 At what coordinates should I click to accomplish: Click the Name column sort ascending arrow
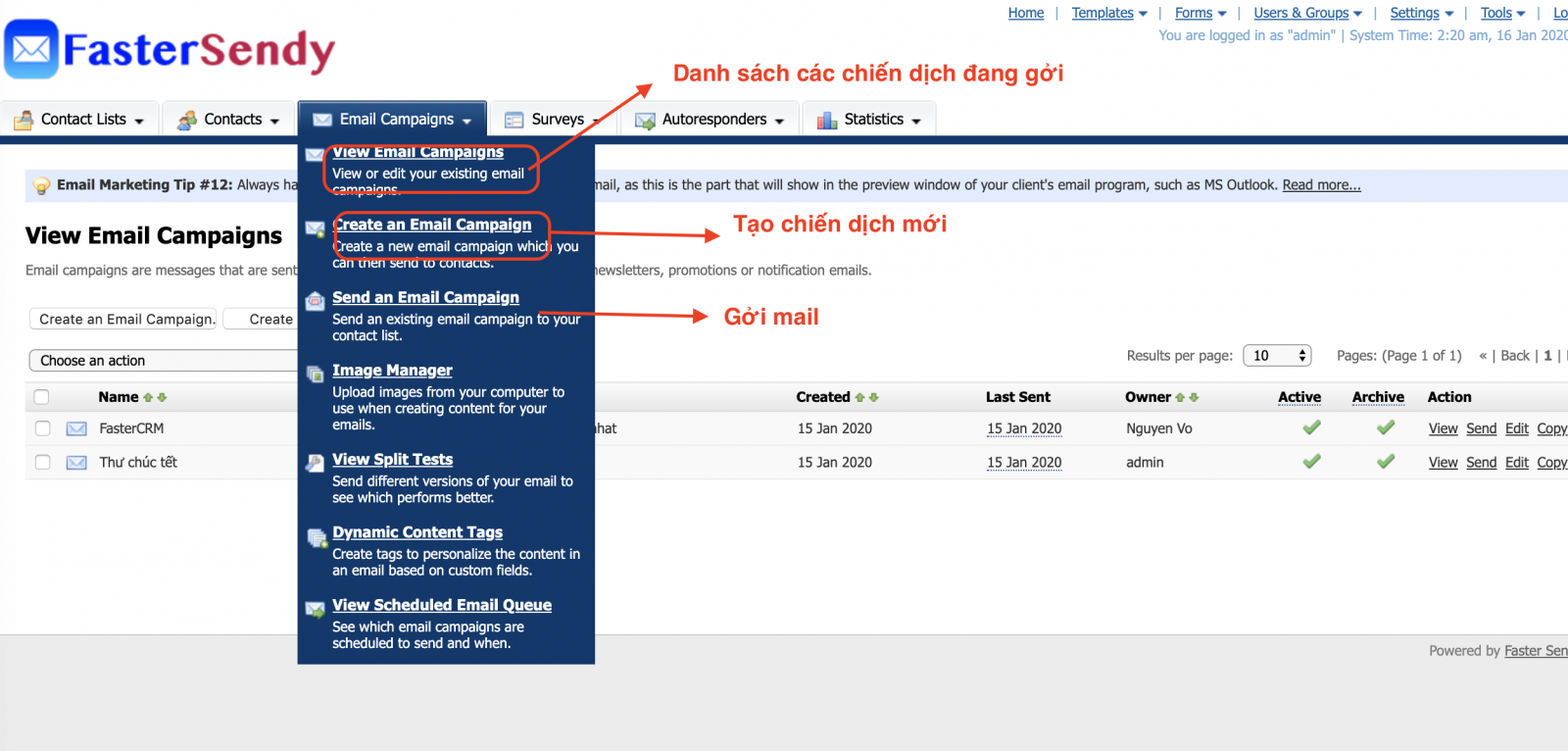click(x=148, y=397)
